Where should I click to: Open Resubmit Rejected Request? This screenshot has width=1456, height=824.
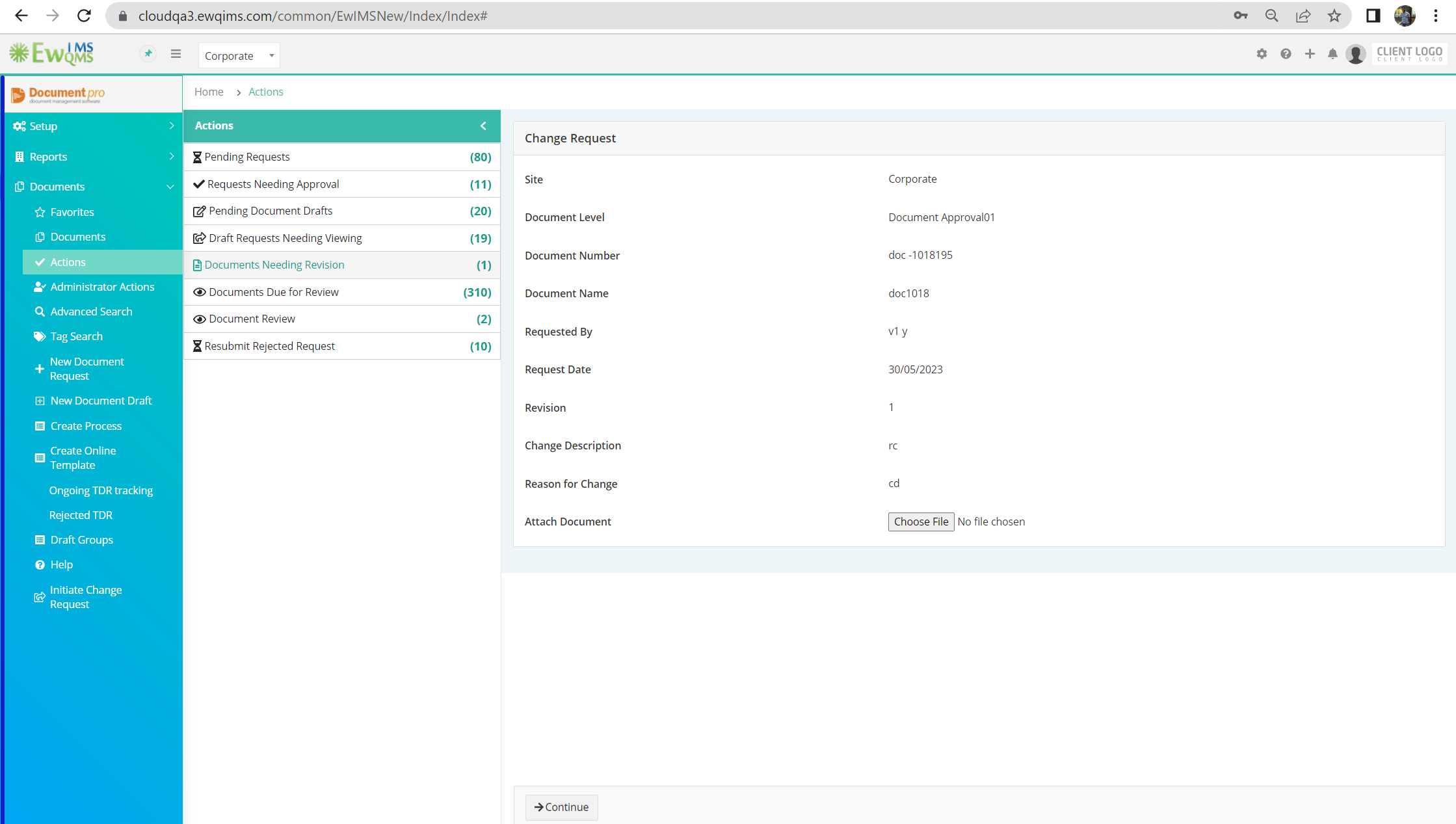[x=342, y=346]
